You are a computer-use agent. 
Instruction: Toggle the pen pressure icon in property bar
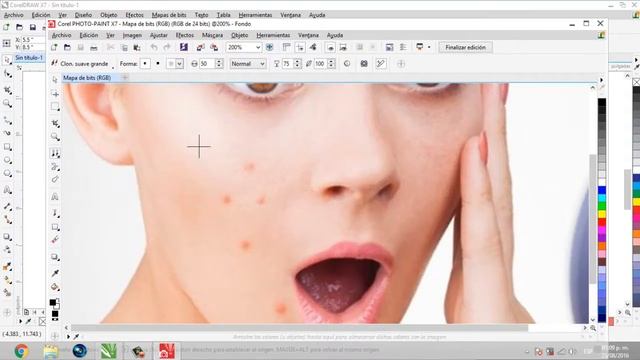381,64
